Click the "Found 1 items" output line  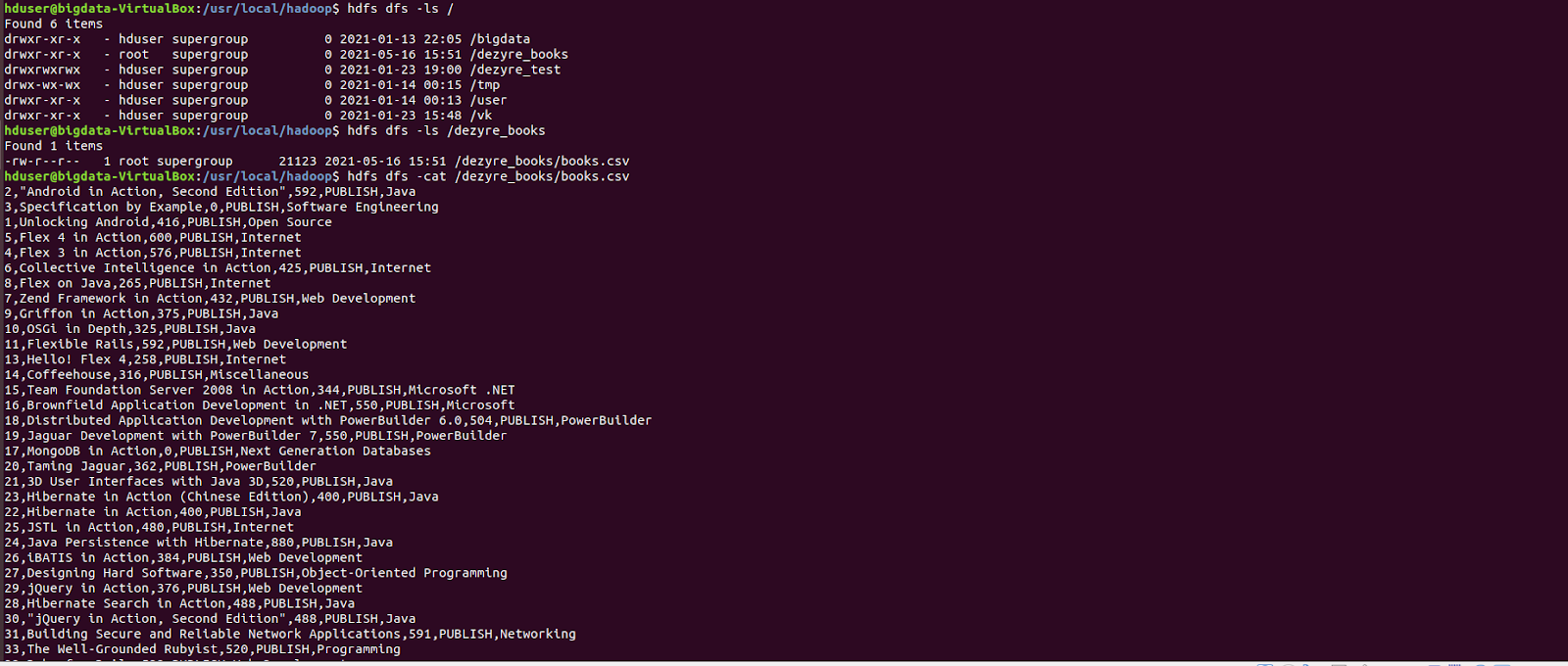[53, 146]
